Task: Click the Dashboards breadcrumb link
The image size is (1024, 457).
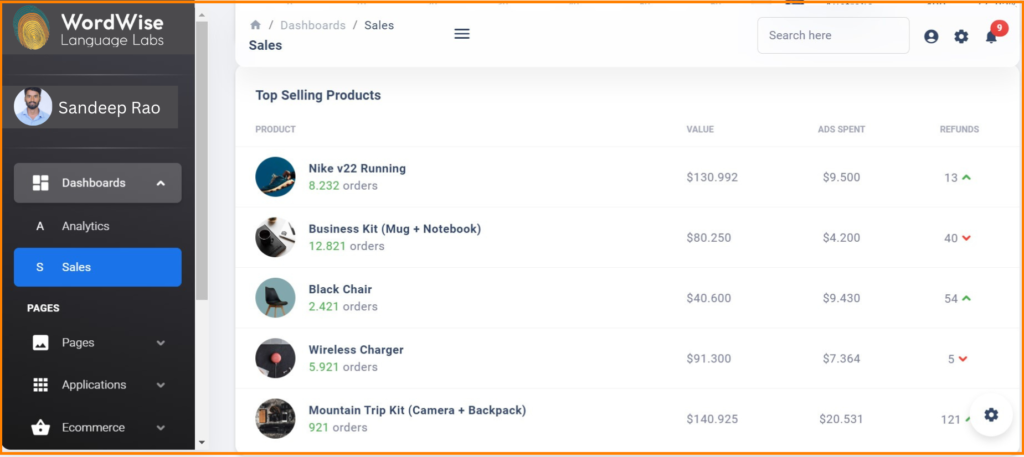Action: 312,25
